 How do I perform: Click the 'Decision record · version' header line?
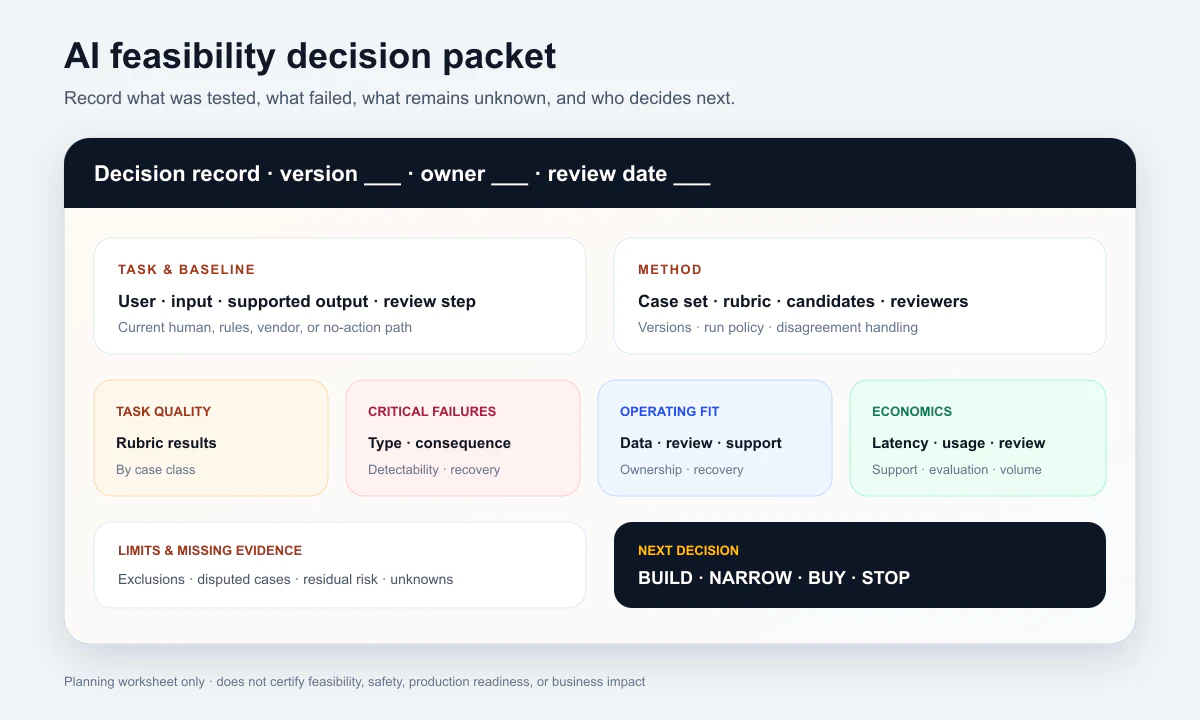(402, 174)
